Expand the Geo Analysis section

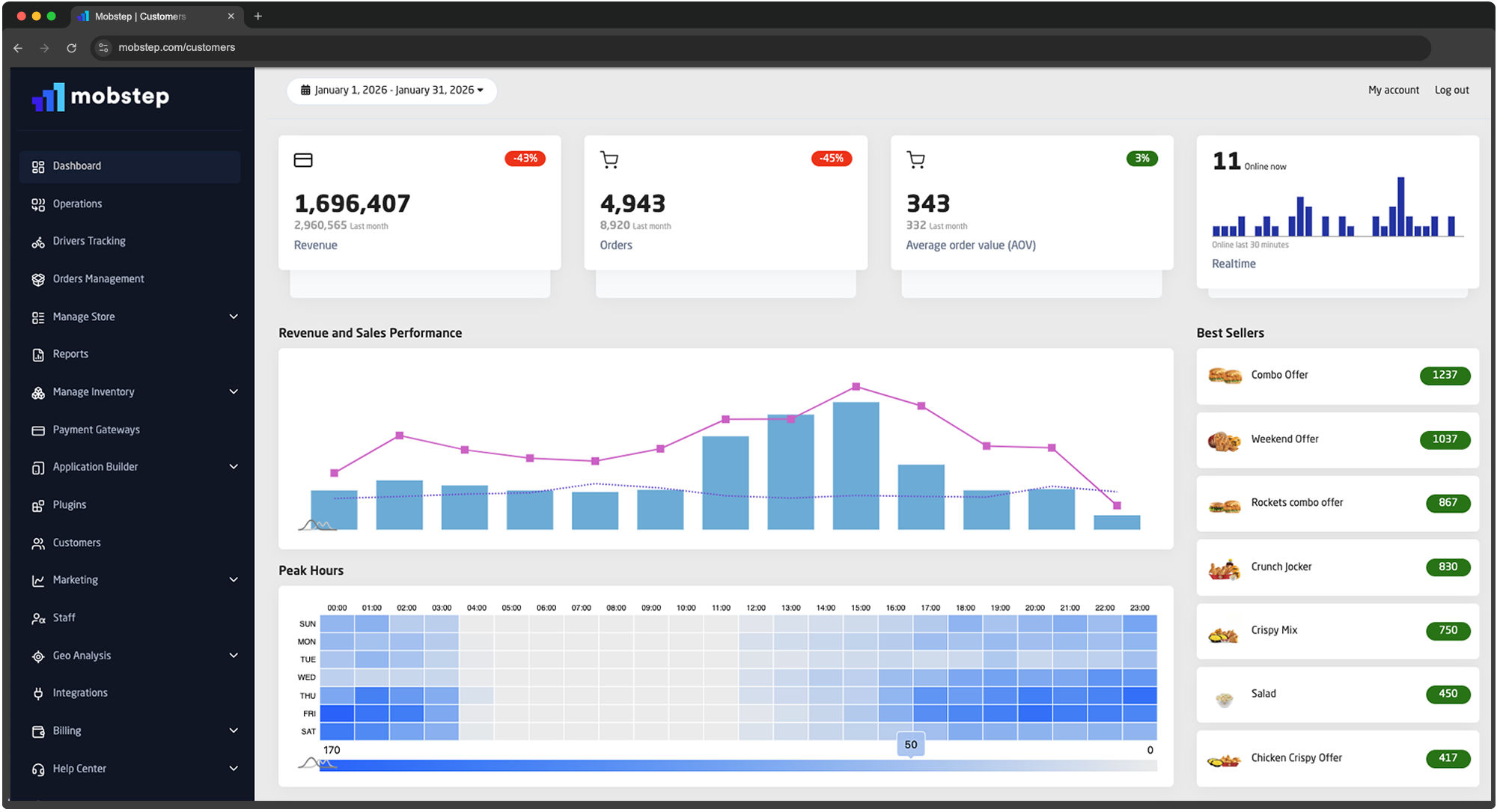[234, 655]
